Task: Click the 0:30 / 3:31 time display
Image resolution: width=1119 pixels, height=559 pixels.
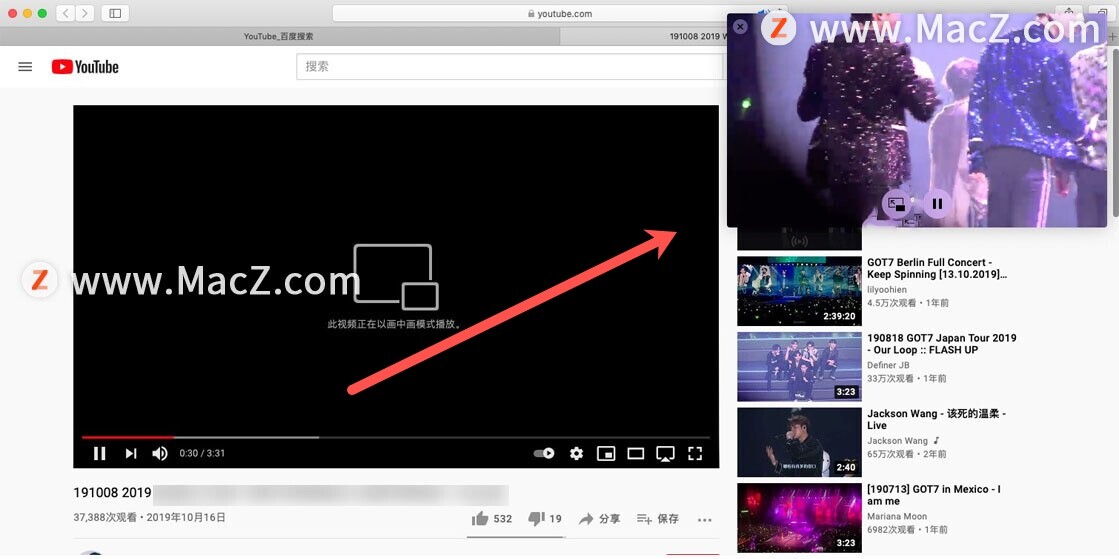Action: [202, 453]
